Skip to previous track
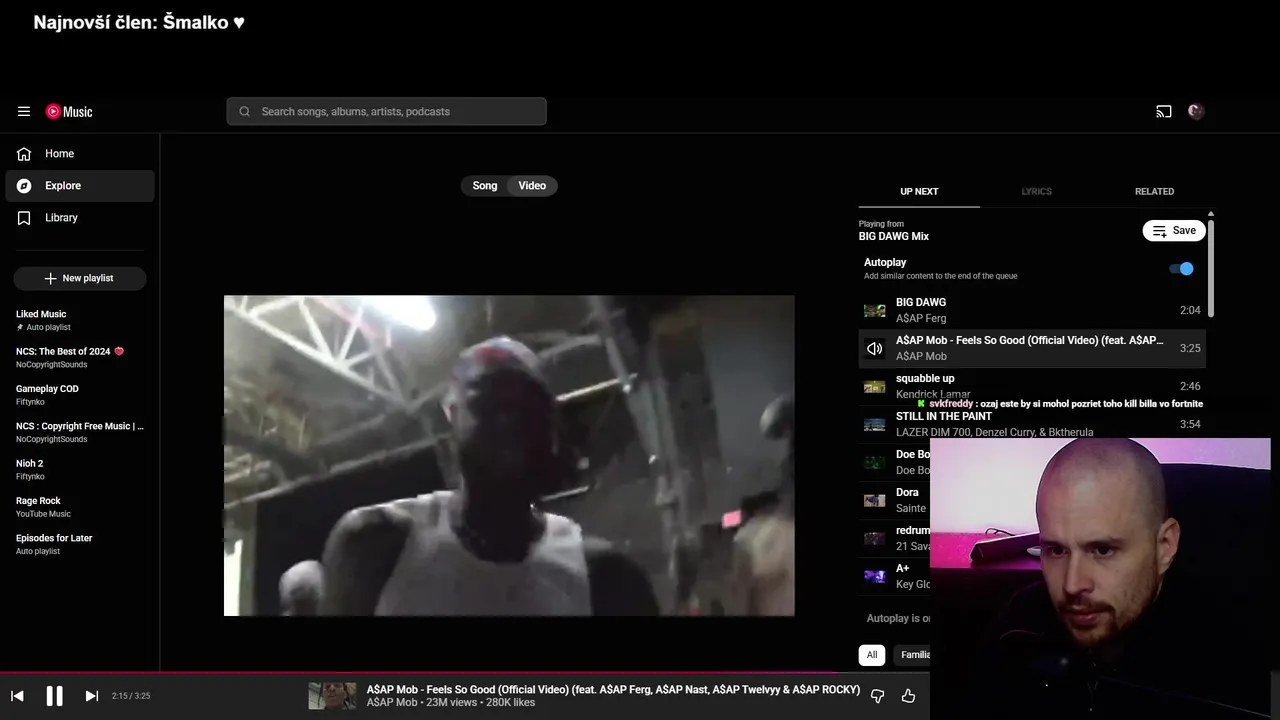The height and width of the screenshot is (720, 1280). [x=17, y=696]
